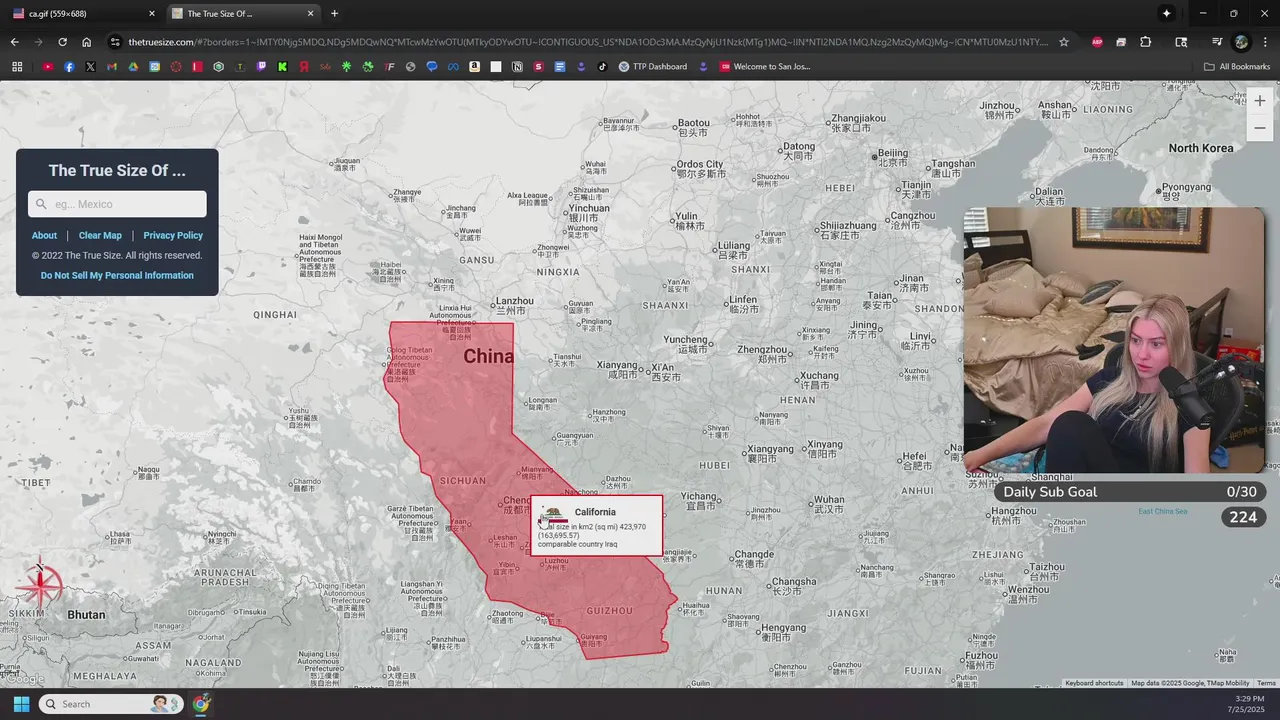The image size is (1280, 720).
Task: Close the ca.gif tab
Action: click(152, 14)
